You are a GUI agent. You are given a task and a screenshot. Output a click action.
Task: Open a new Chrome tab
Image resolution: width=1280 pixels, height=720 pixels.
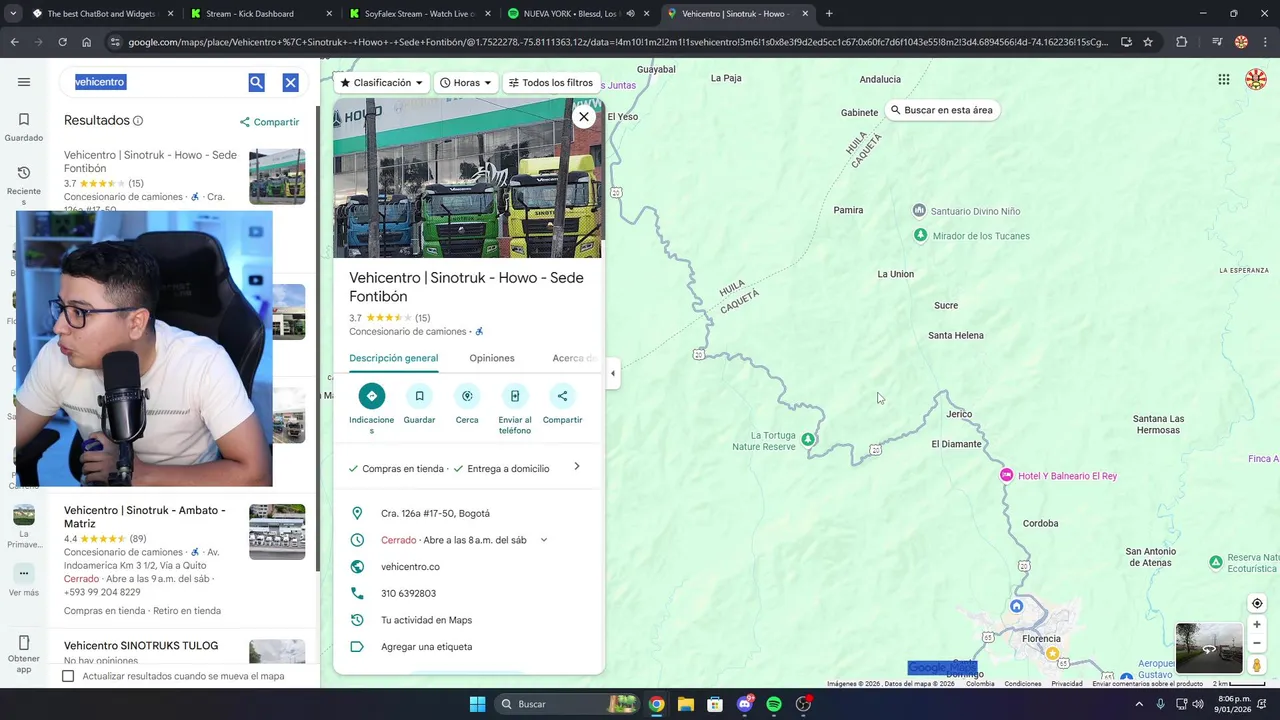829,14
